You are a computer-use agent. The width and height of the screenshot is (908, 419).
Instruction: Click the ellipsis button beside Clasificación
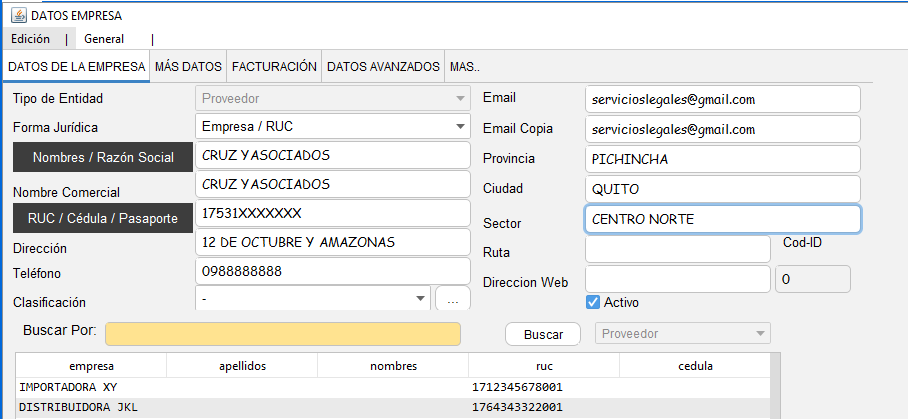pyautogui.click(x=452, y=299)
